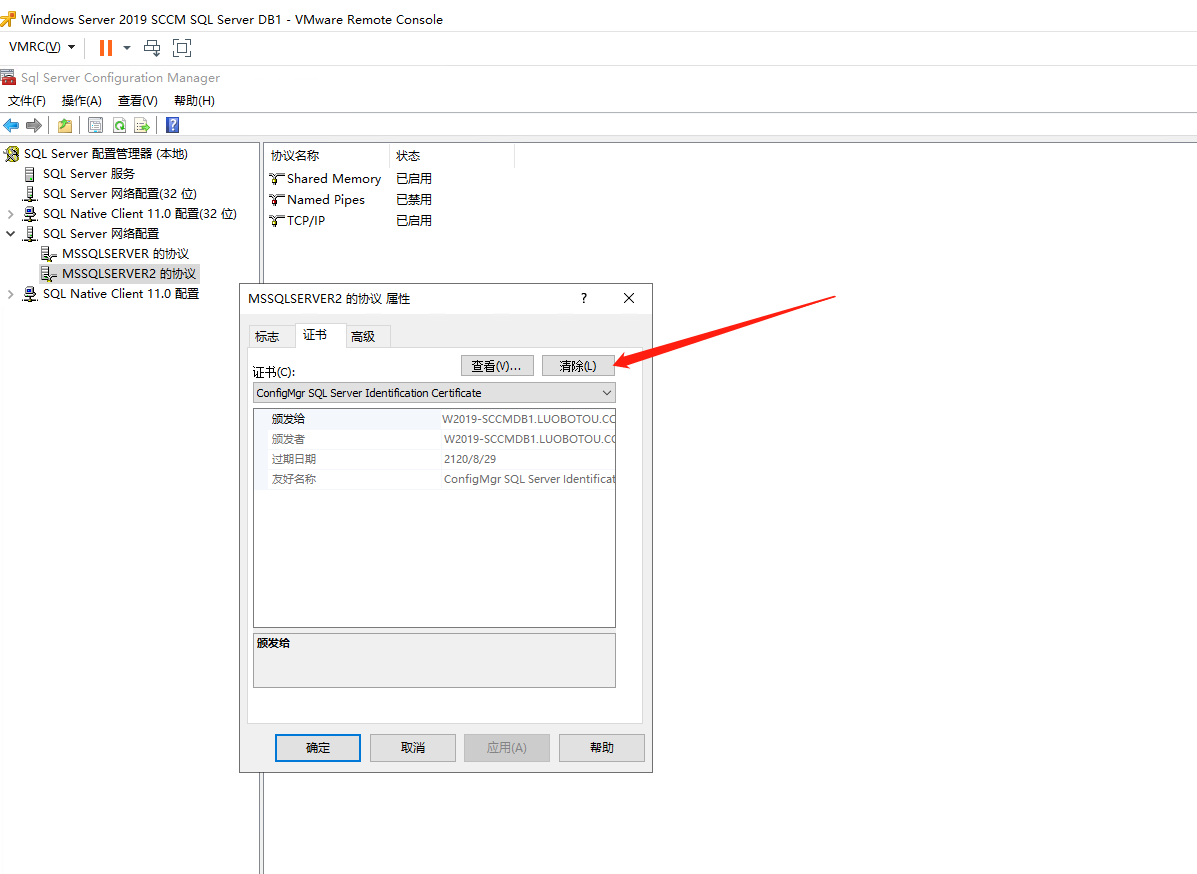This screenshot has height=874, width=1197.
Task: Close the MSSQLSERVER2 的协议 属性 dialog
Action: [x=629, y=298]
